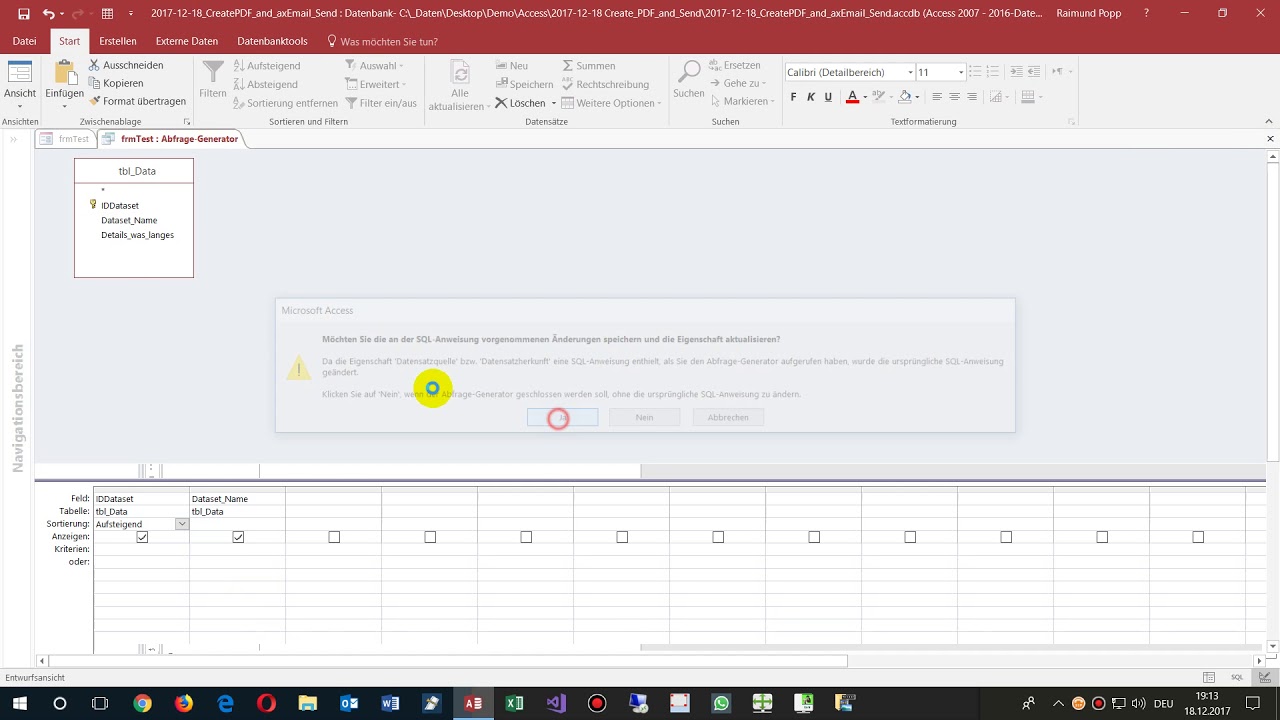Check Anzeigen box in sixth grid column

point(622,537)
